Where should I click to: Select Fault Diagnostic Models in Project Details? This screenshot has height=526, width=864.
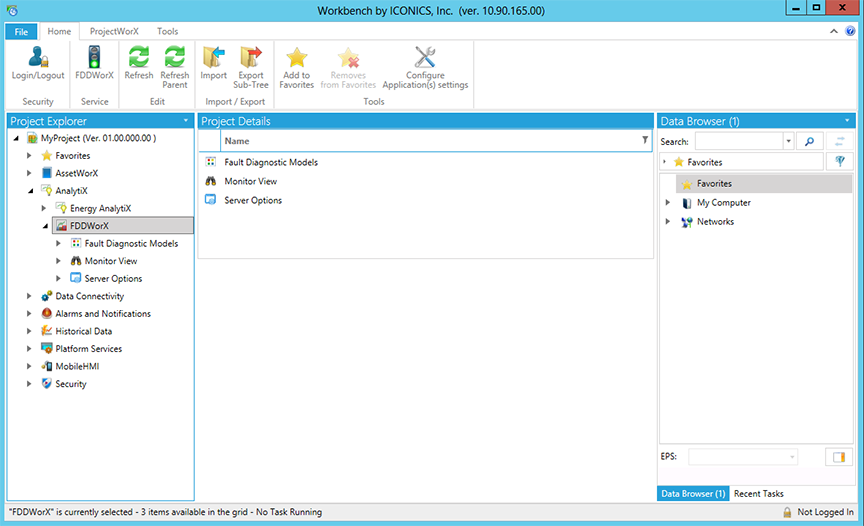[x=271, y=162]
